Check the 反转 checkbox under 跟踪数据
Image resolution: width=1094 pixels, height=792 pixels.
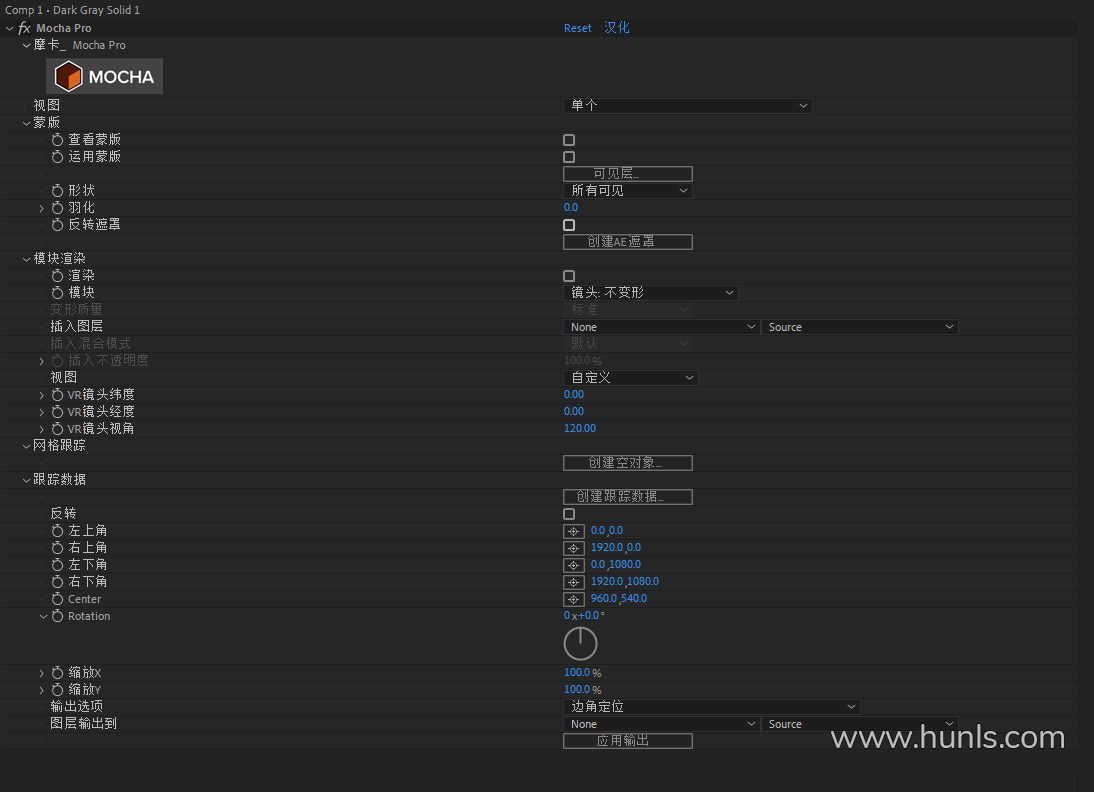click(569, 514)
